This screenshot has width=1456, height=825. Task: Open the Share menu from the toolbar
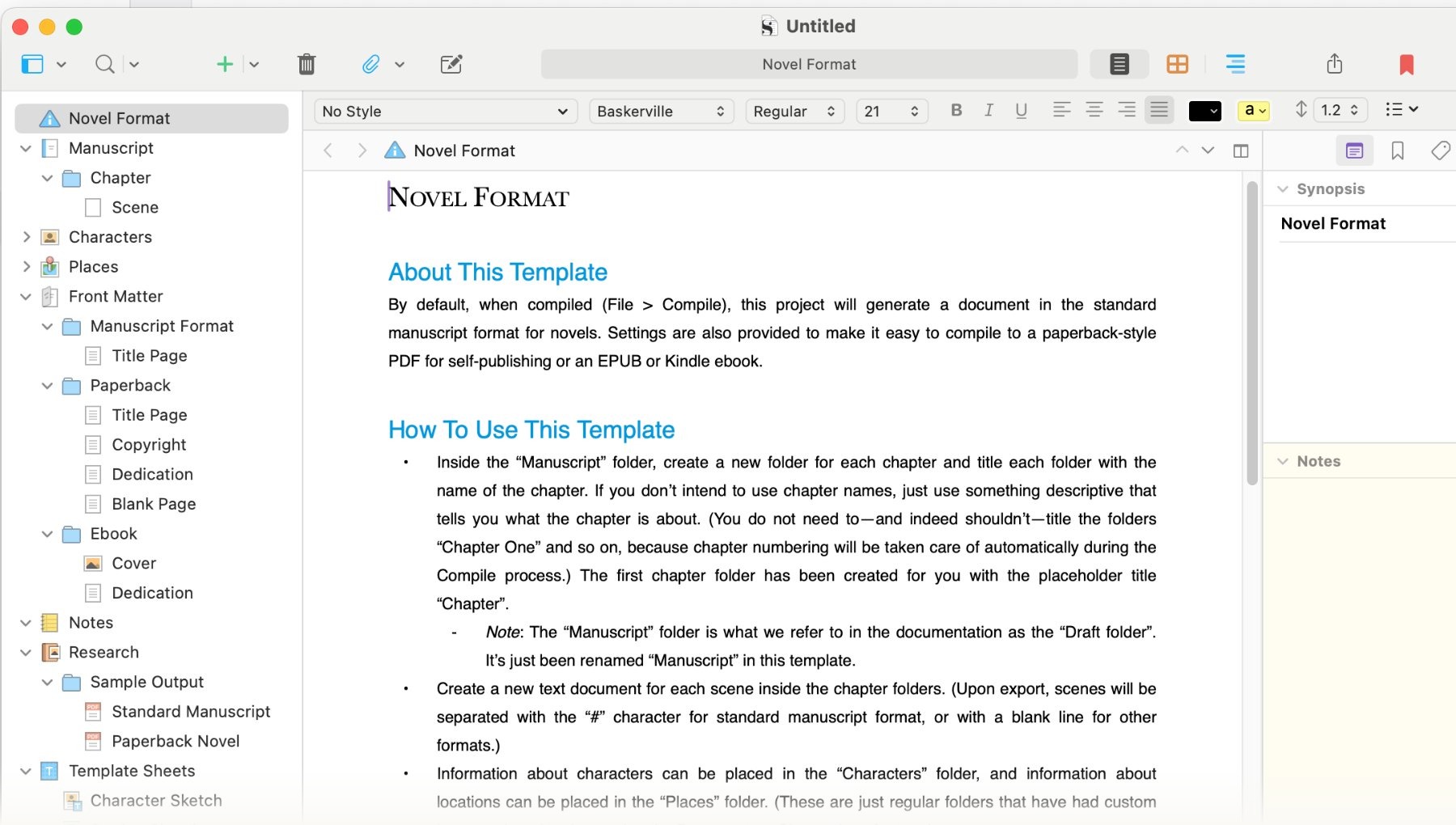coord(1335,64)
